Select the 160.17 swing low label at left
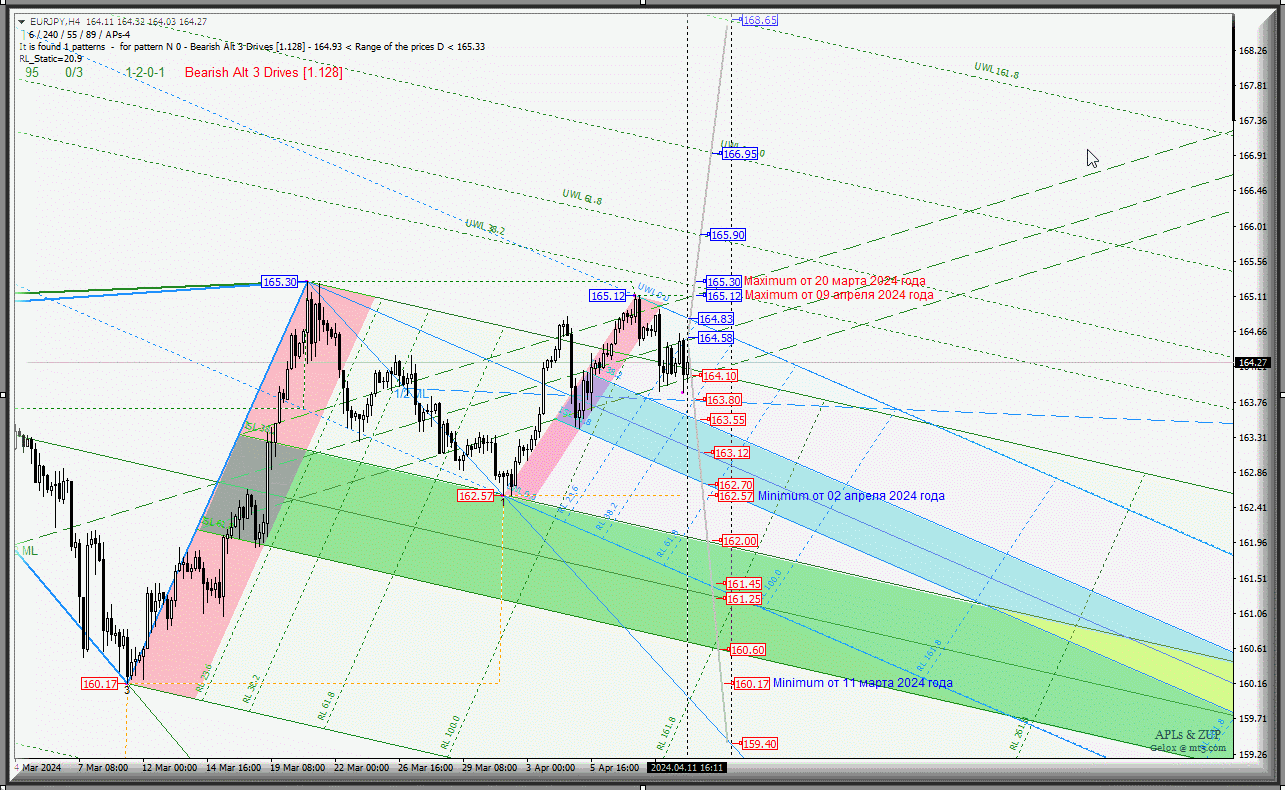The height and width of the screenshot is (790, 1285). coord(100,684)
